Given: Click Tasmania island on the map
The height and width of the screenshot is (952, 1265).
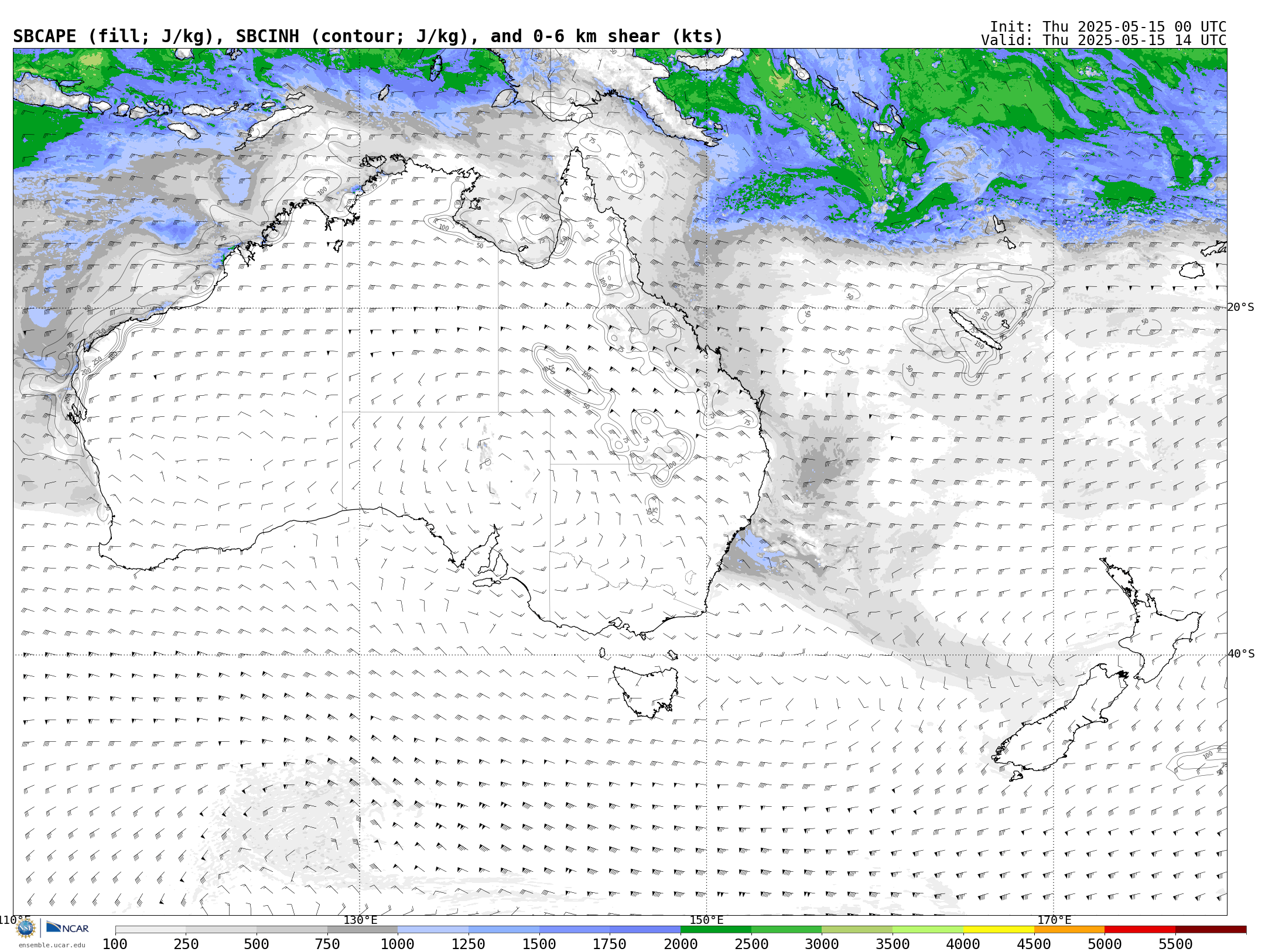Looking at the screenshot, I should click(x=647, y=691).
